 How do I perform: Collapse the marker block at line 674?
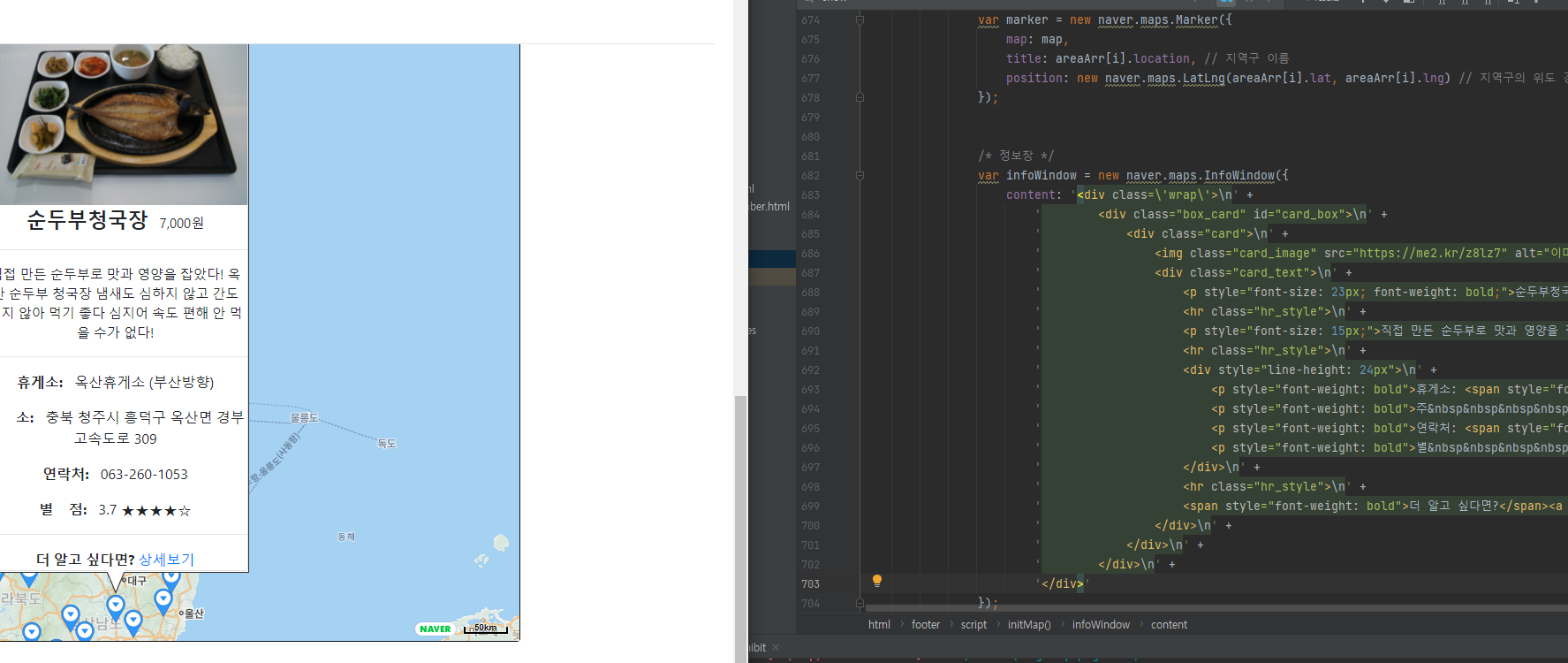click(860, 19)
